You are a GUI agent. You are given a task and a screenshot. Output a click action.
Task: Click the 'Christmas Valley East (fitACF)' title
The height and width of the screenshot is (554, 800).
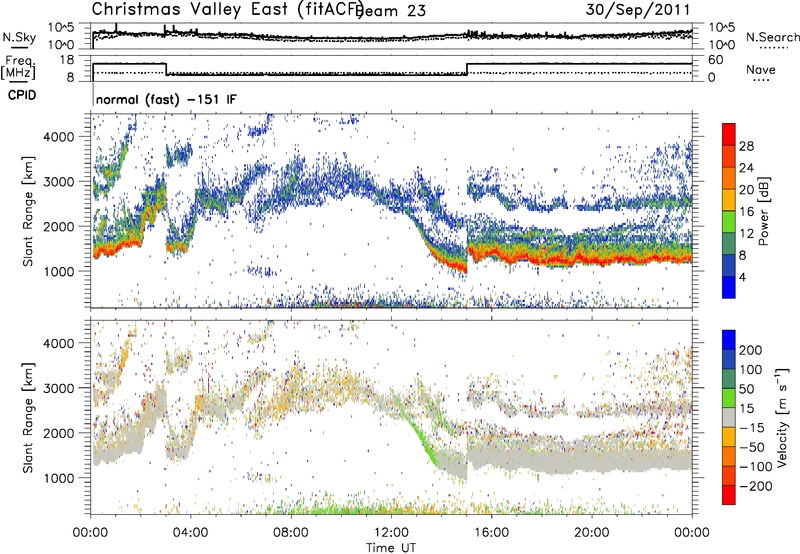pyautogui.click(x=228, y=10)
